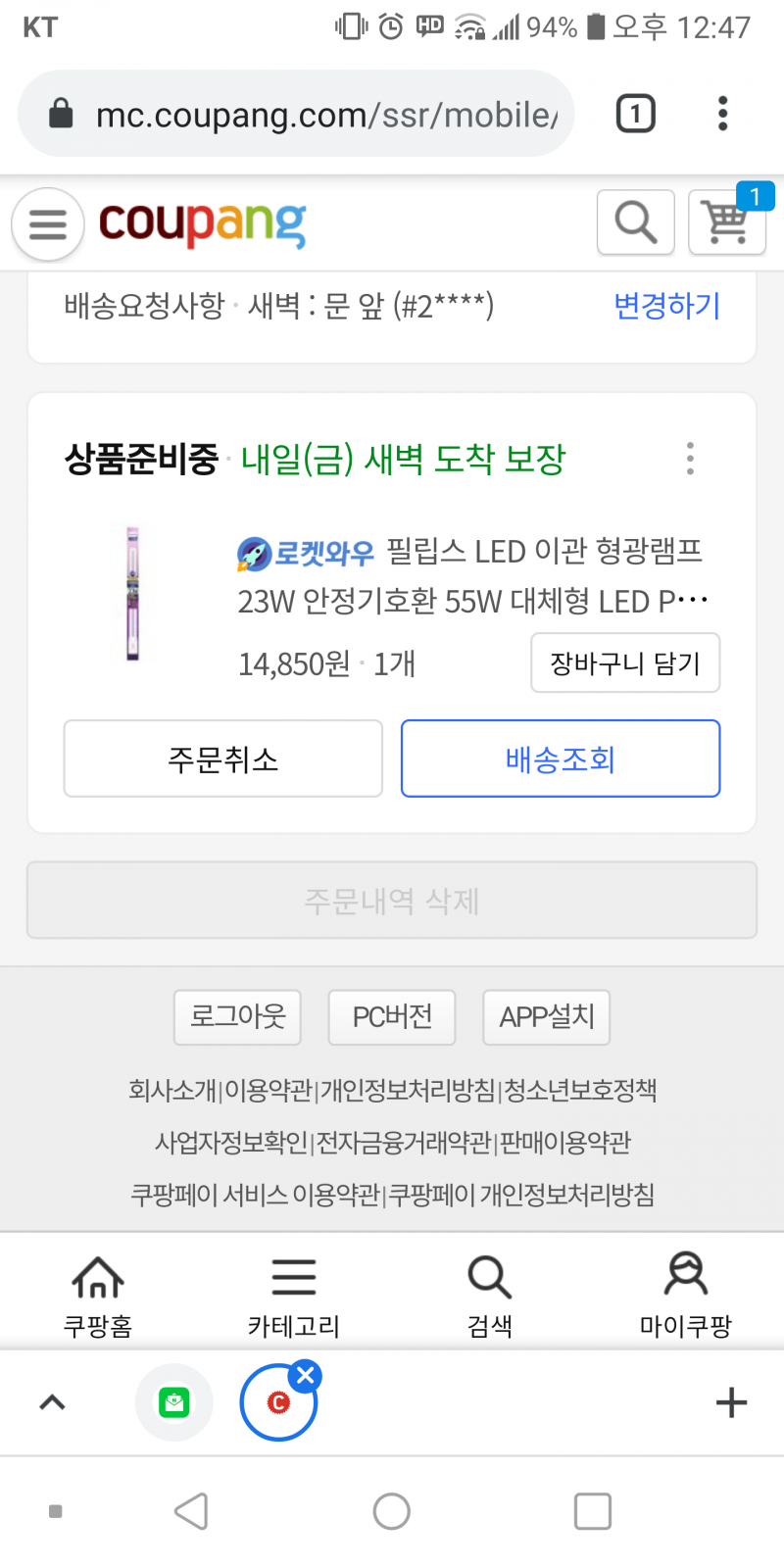The width and height of the screenshot is (784, 1568).
Task: Tap the 로그아웃 button
Action: pyautogui.click(x=237, y=1016)
